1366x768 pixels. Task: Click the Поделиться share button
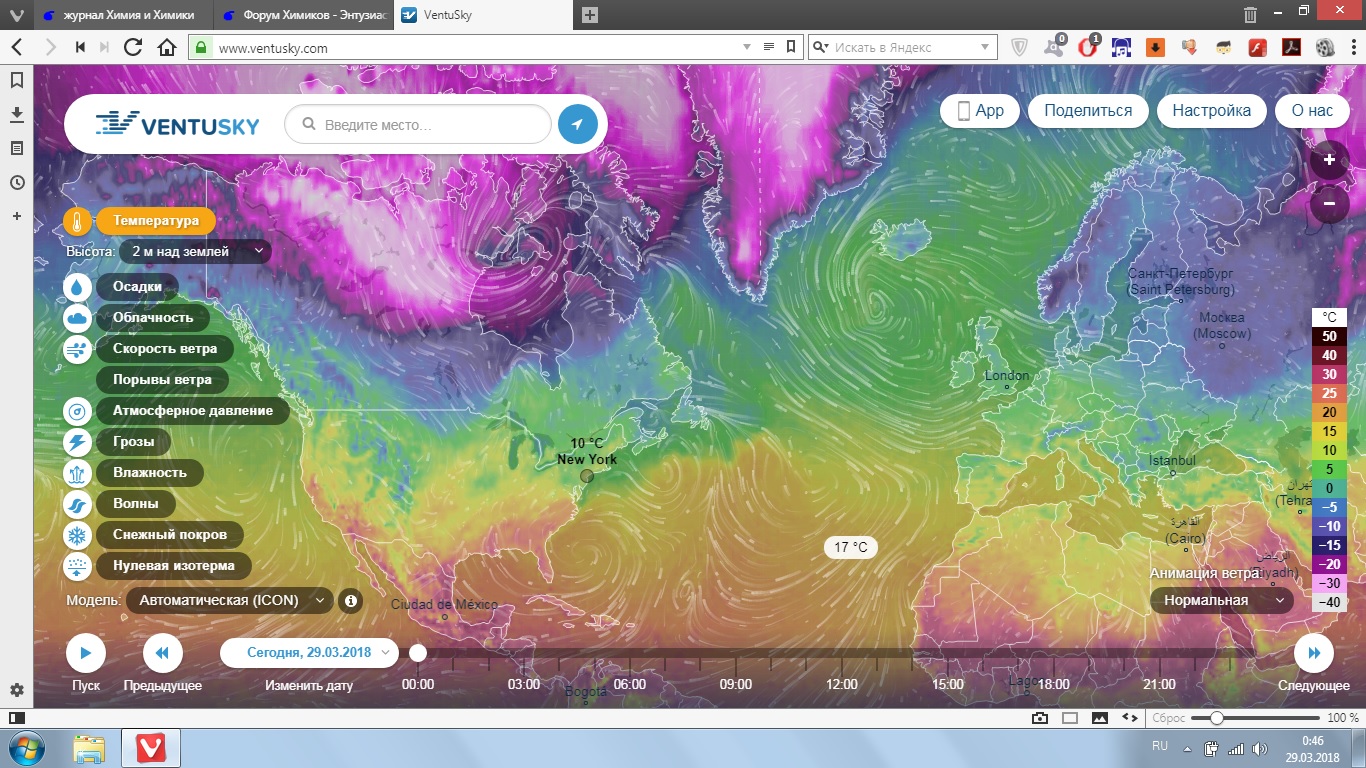pyautogui.click(x=1088, y=111)
